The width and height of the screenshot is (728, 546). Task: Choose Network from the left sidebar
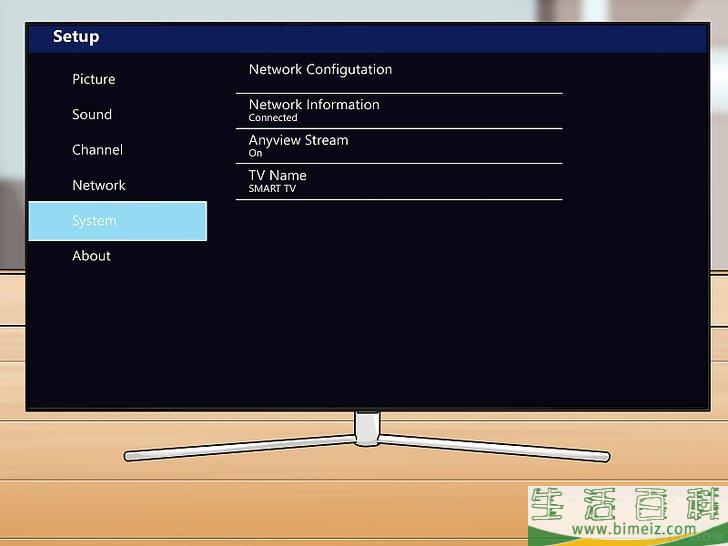pos(98,185)
